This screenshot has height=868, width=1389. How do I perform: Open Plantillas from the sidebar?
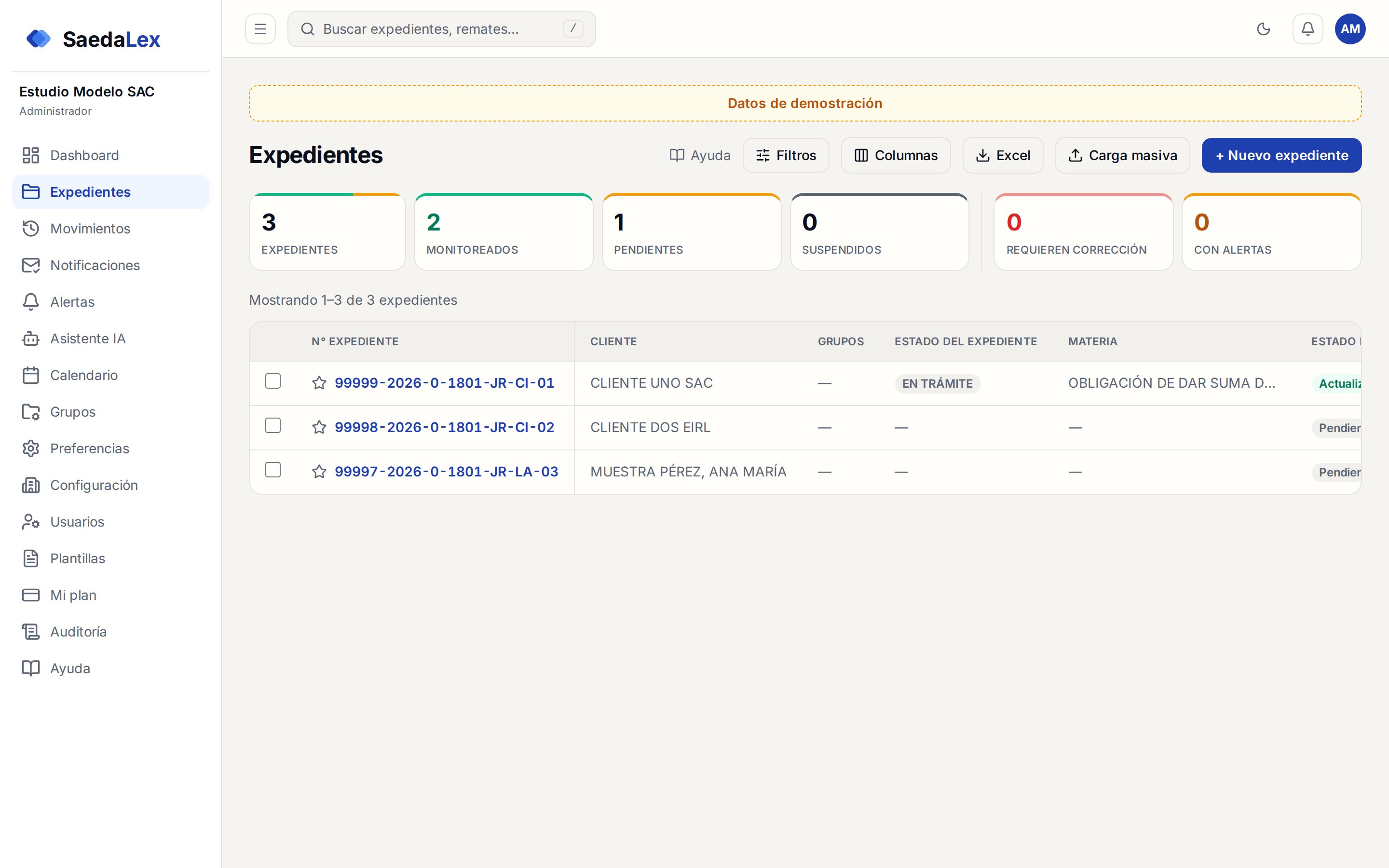coord(110,558)
